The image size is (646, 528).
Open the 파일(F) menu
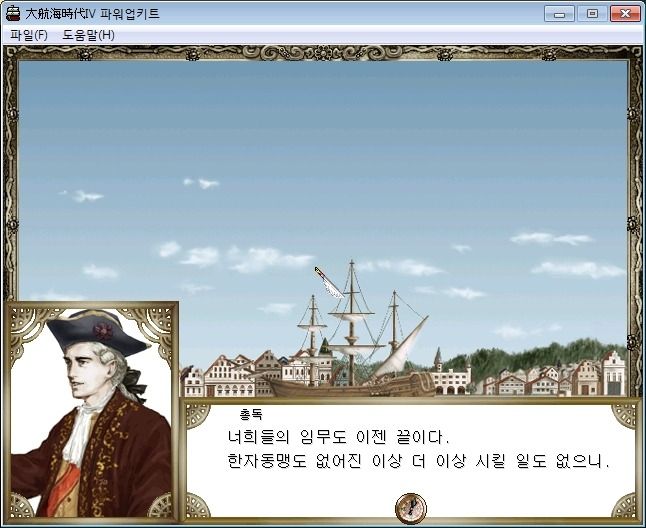coord(29,35)
